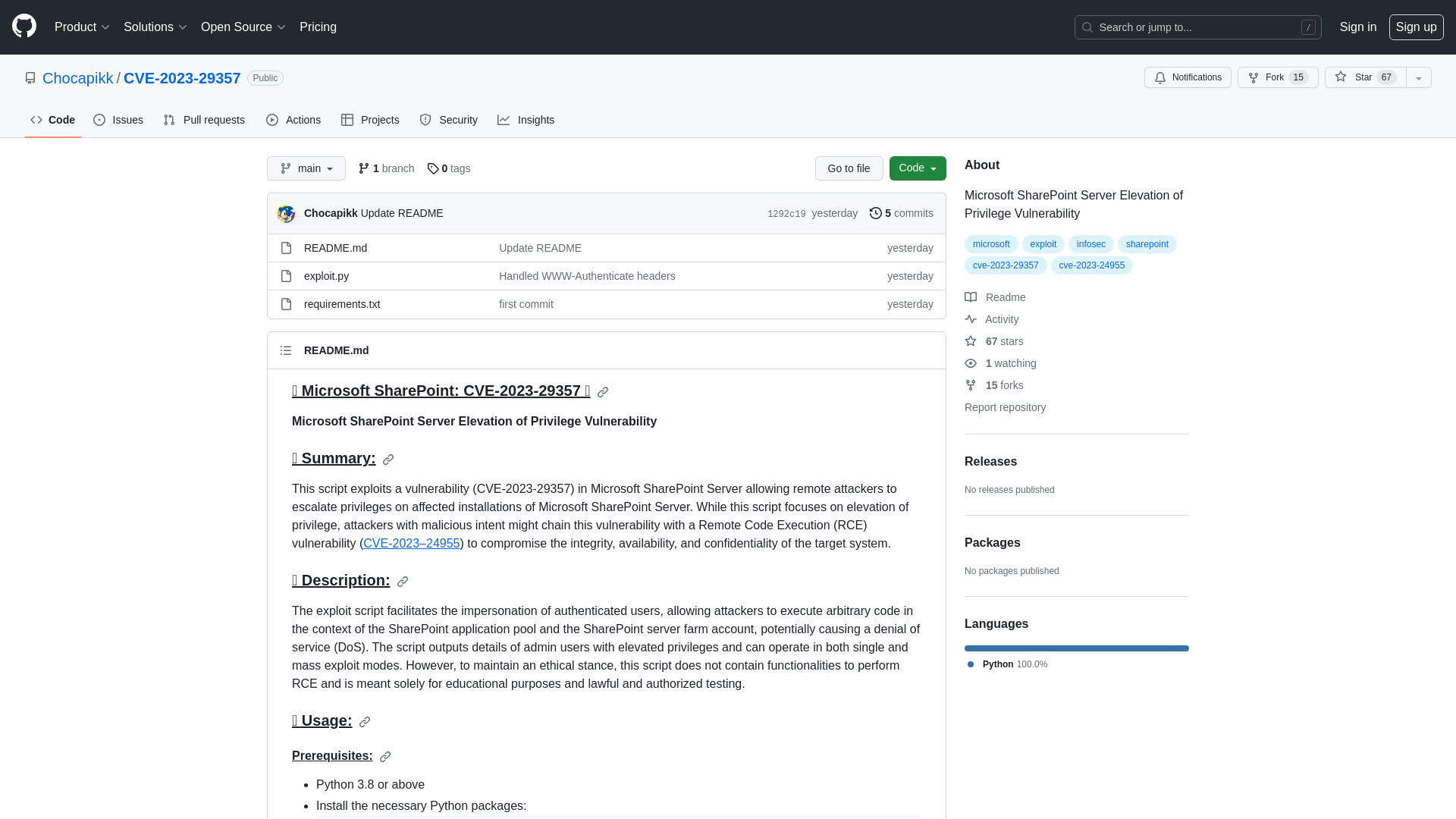This screenshot has height=819, width=1456.
Task: Click the Sign up button
Action: coord(1417,27)
